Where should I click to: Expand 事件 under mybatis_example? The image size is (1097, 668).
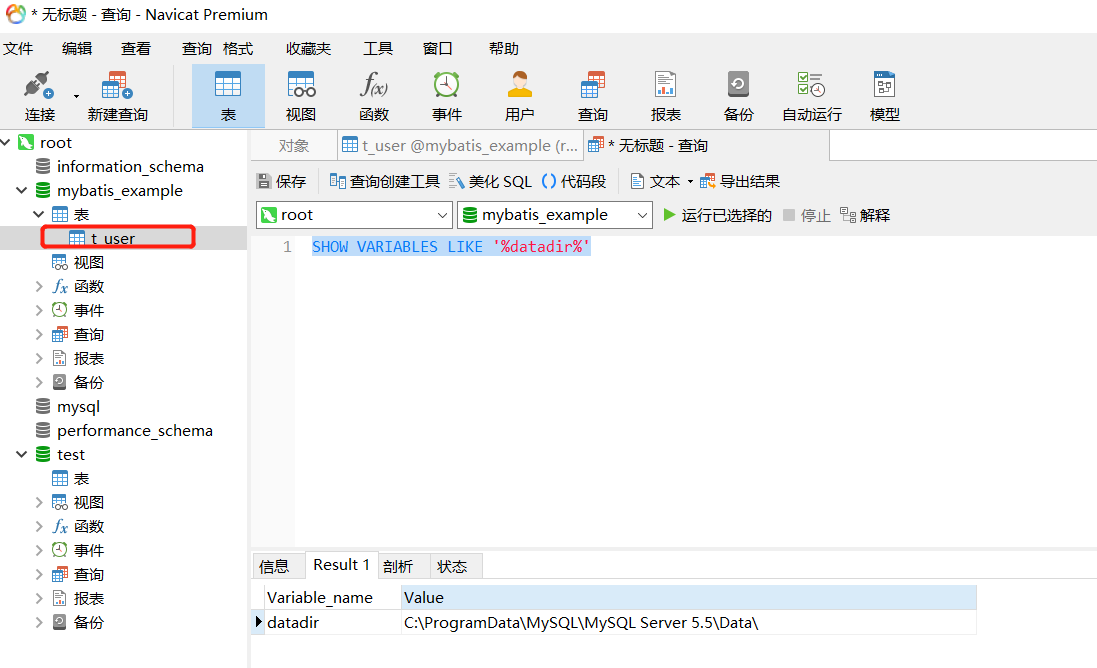point(38,310)
